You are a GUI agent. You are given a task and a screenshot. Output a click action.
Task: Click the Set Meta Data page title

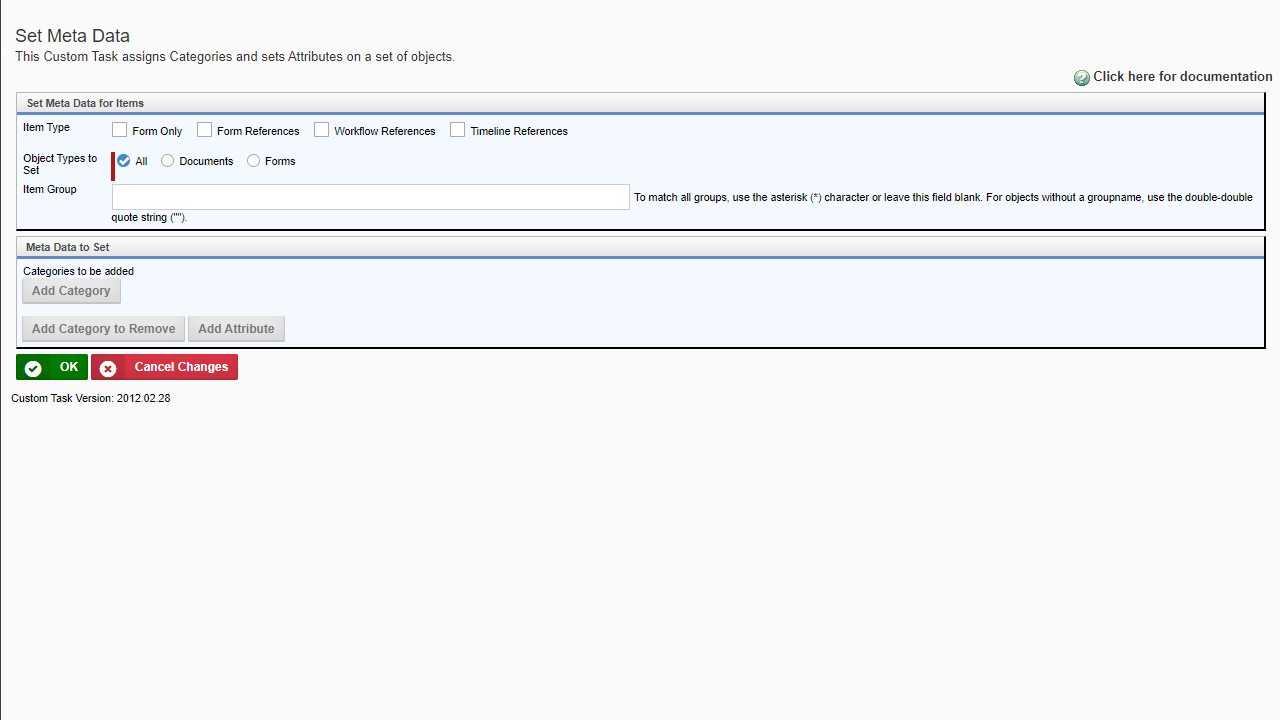pyautogui.click(x=73, y=36)
